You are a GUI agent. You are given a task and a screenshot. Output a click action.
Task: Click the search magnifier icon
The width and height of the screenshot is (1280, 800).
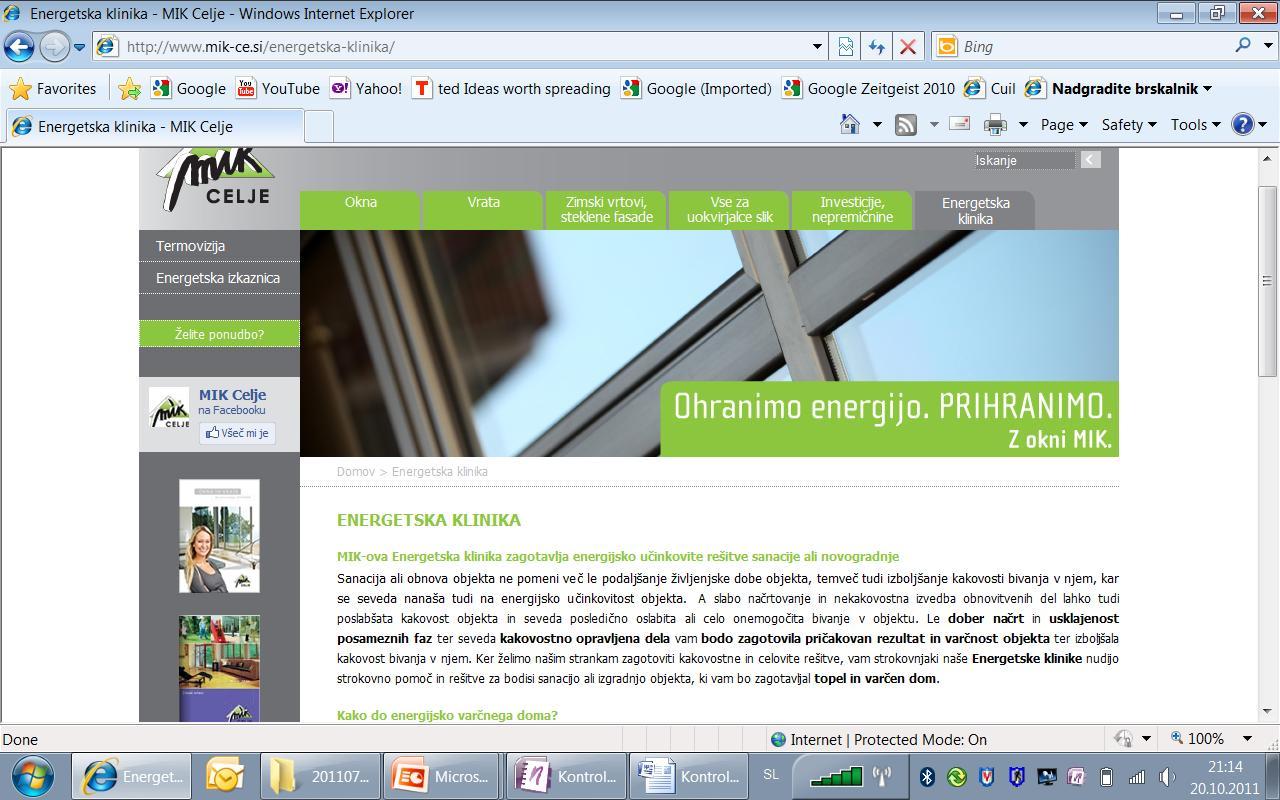coord(1243,45)
